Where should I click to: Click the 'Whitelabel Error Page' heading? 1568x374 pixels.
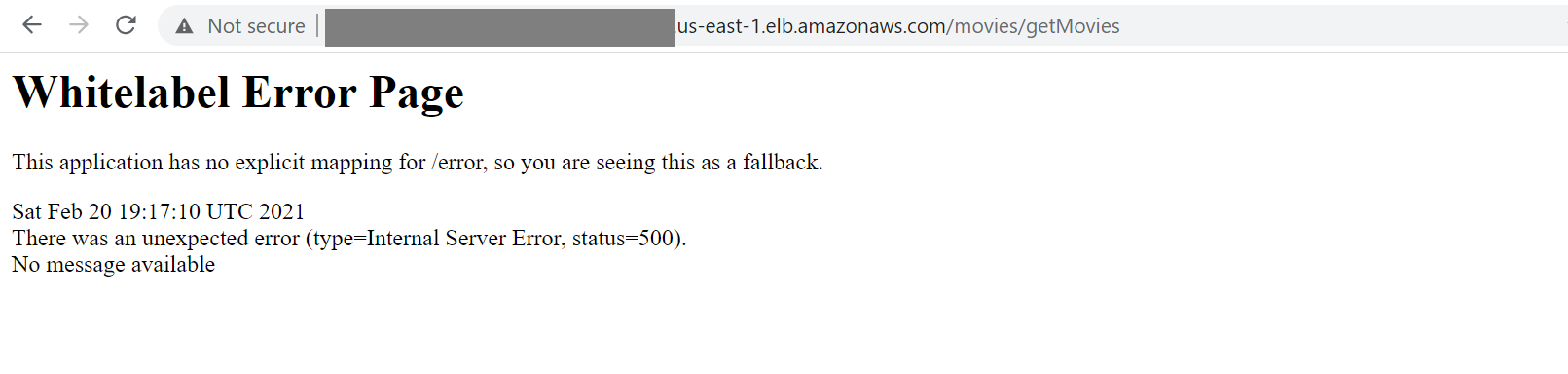tap(238, 93)
